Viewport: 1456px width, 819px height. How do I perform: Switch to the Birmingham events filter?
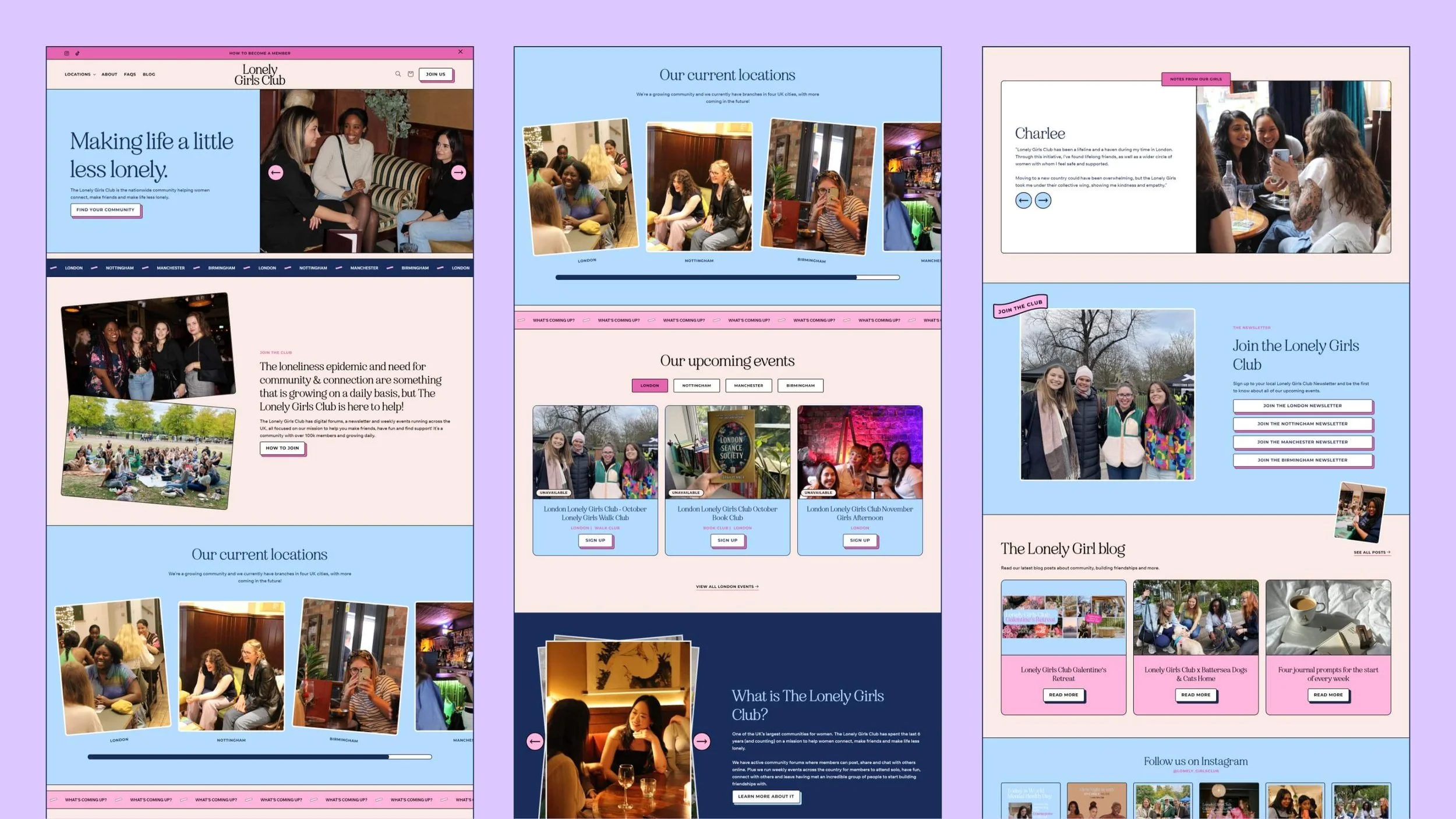pyautogui.click(x=800, y=385)
